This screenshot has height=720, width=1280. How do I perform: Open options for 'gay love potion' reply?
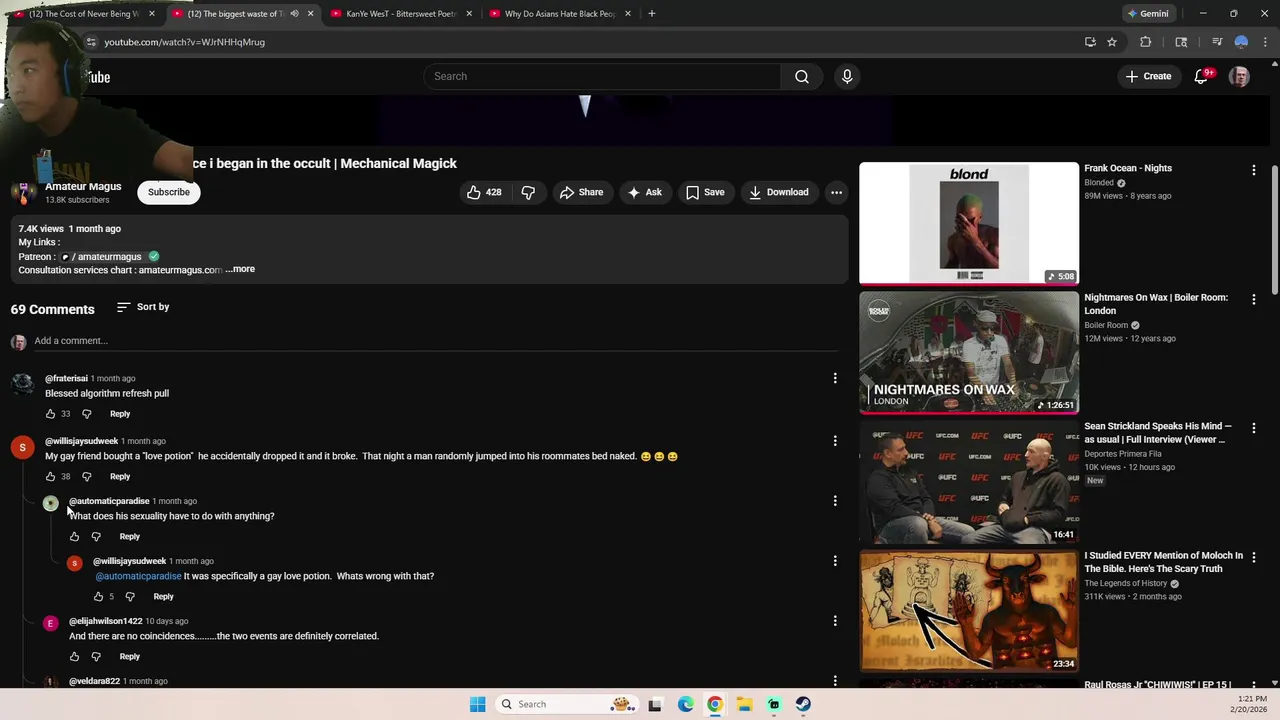[835, 561]
